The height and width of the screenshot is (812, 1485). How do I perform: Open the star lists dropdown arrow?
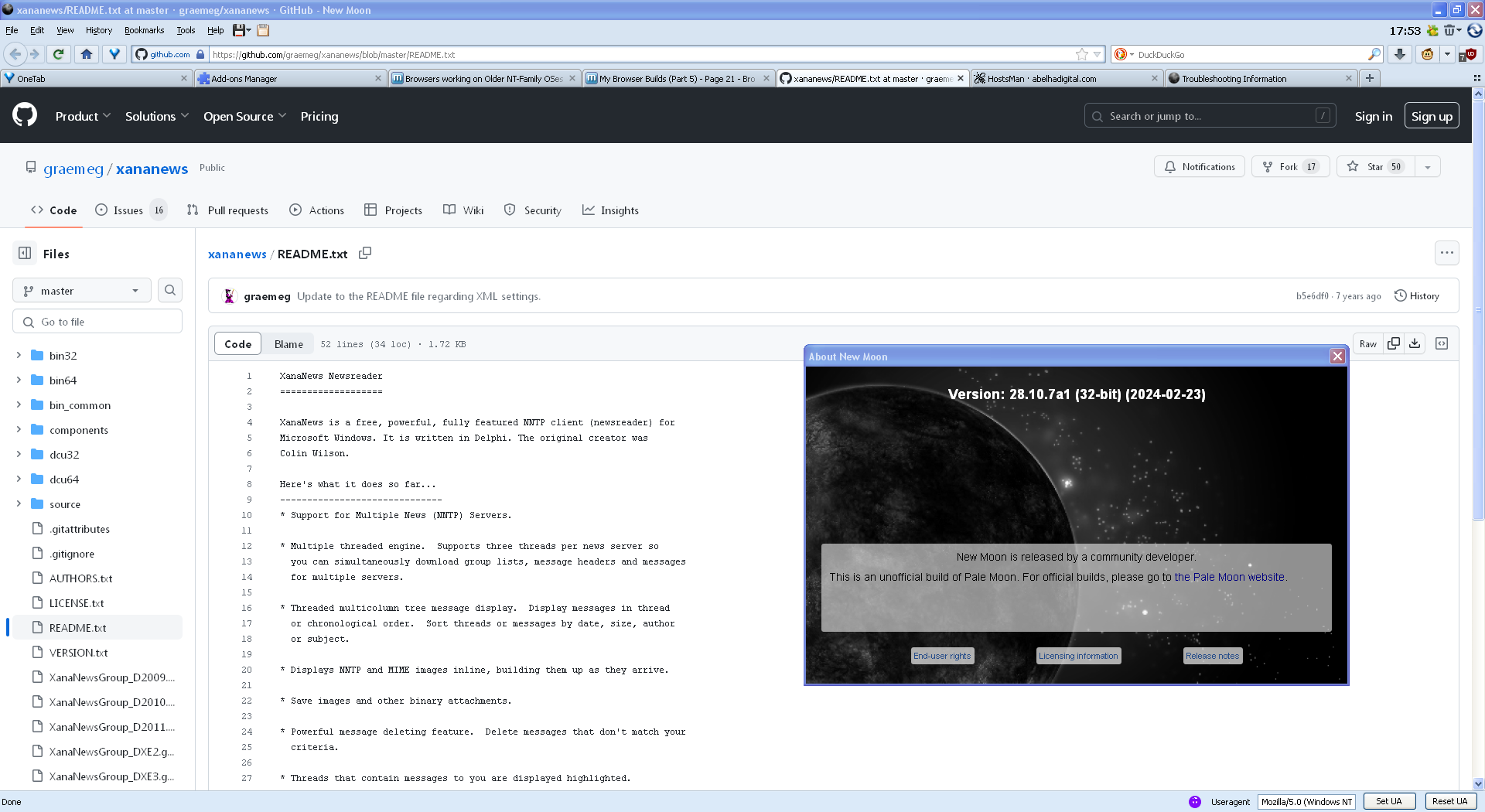pos(1428,166)
